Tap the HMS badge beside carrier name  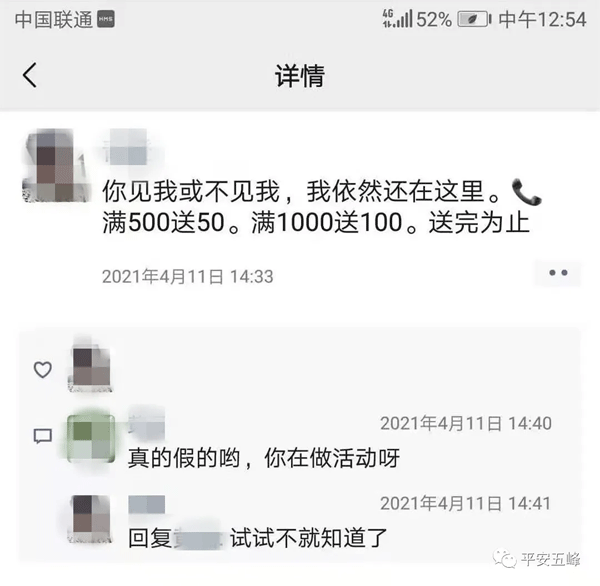pos(106,19)
